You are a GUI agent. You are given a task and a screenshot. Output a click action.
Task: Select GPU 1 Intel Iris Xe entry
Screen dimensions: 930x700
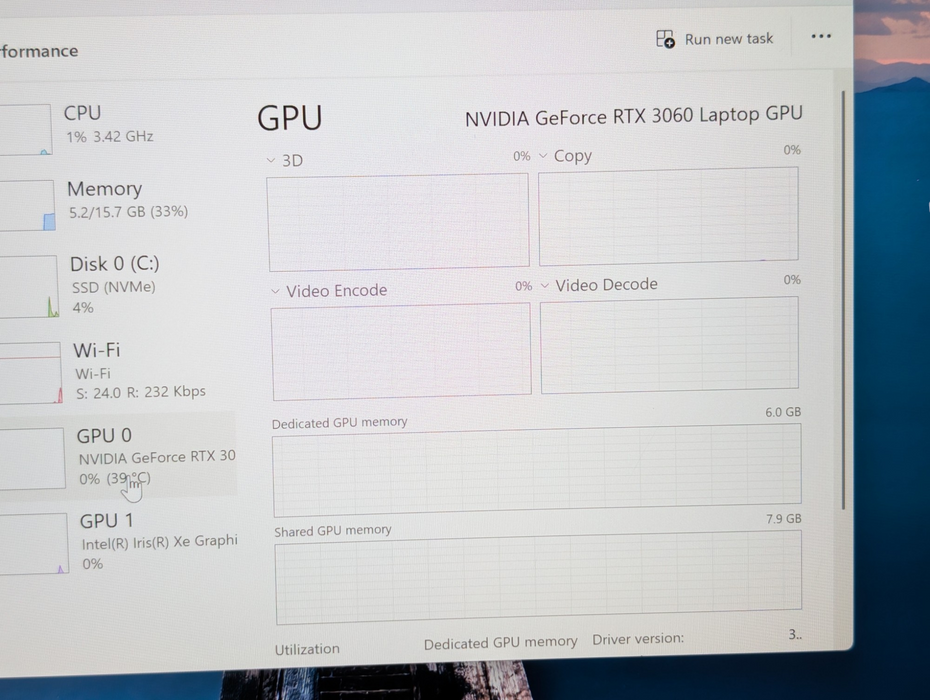point(119,543)
